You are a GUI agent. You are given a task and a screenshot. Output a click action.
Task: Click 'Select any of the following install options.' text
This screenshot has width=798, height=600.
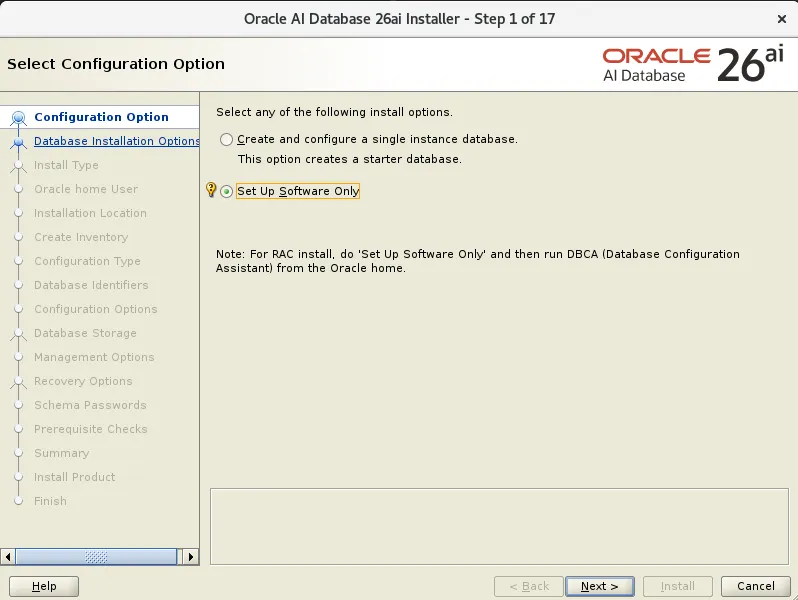point(334,112)
